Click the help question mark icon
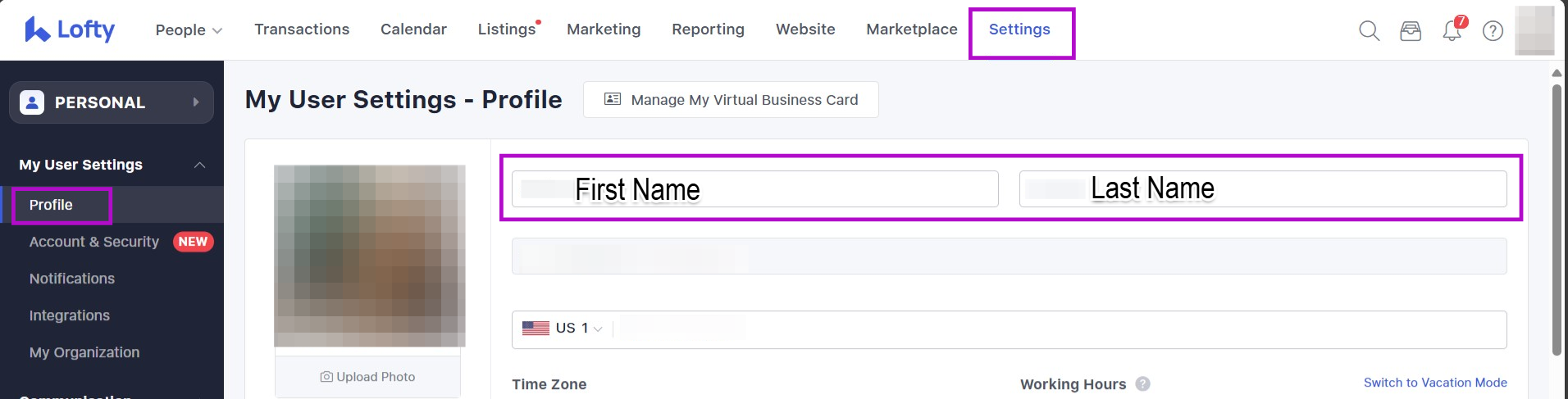Image resolution: width=1568 pixels, height=399 pixels. [x=1493, y=31]
